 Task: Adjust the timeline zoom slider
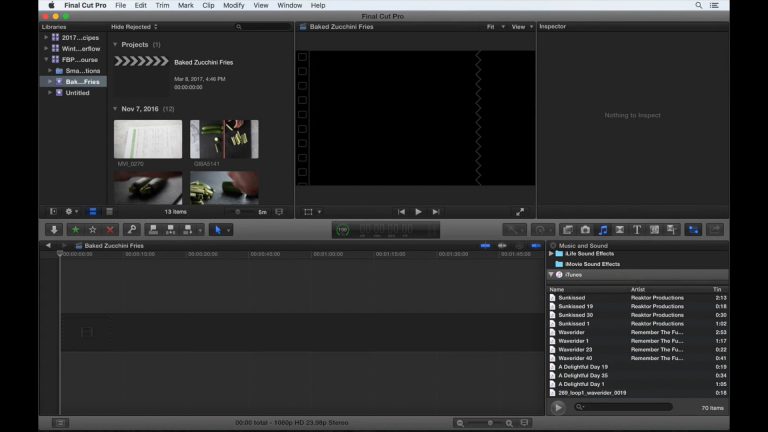tap(490, 423)
